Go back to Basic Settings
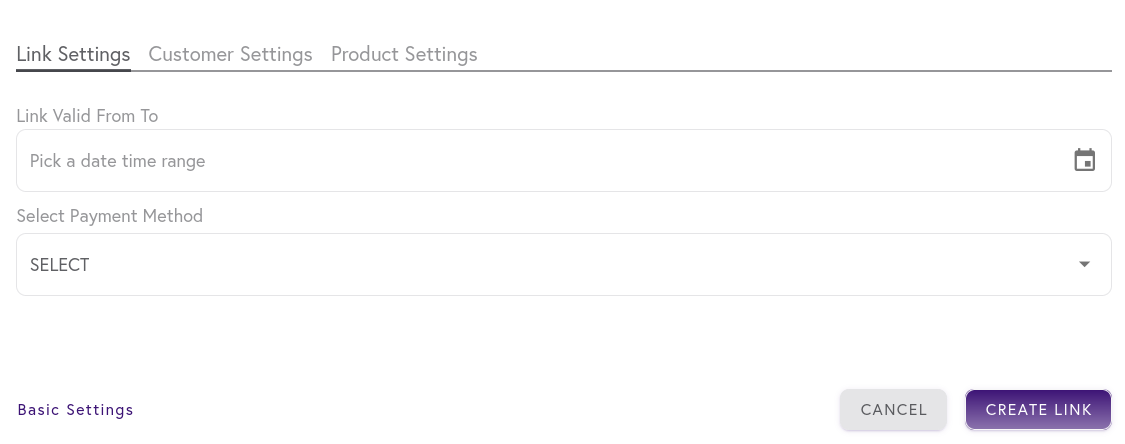The width and height of the screenshot is (1125, 444). click(75, 410)
